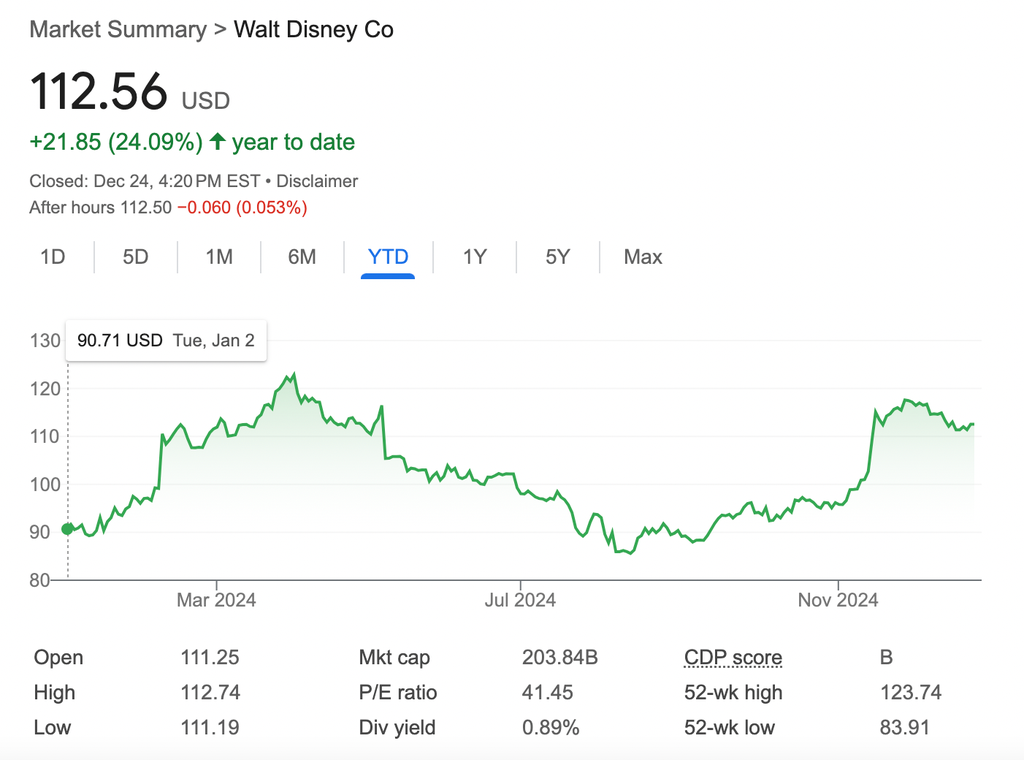1024x760 pixels.
Task: Click the Walt Disney Co title
Action: (313, 30)
